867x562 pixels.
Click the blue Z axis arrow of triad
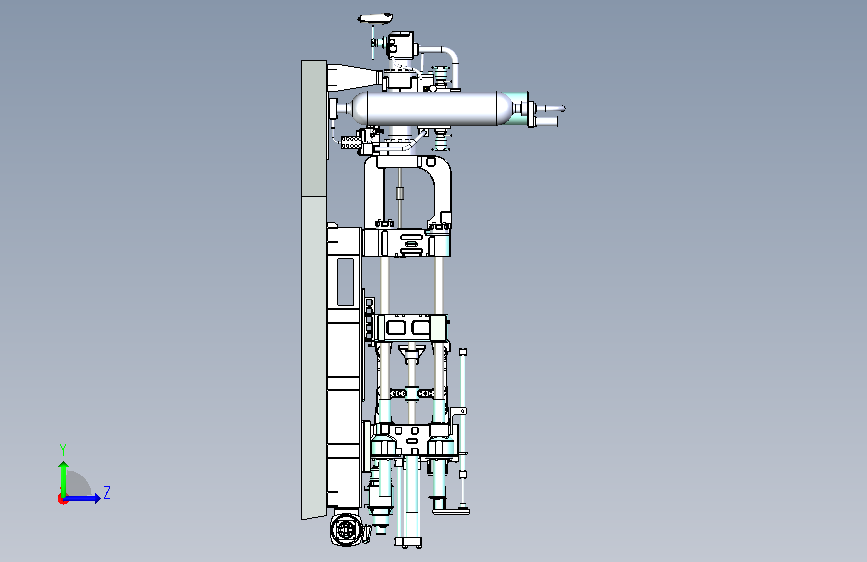(82, 498)
